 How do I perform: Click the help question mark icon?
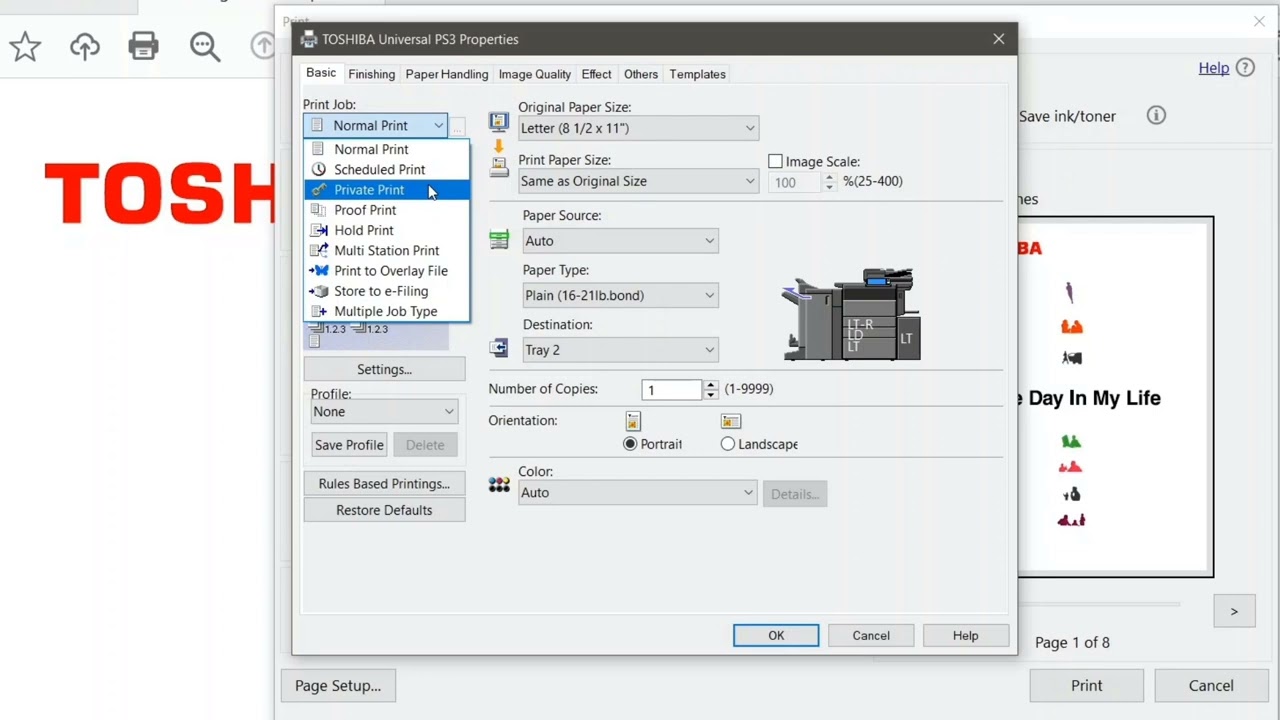1245,68
